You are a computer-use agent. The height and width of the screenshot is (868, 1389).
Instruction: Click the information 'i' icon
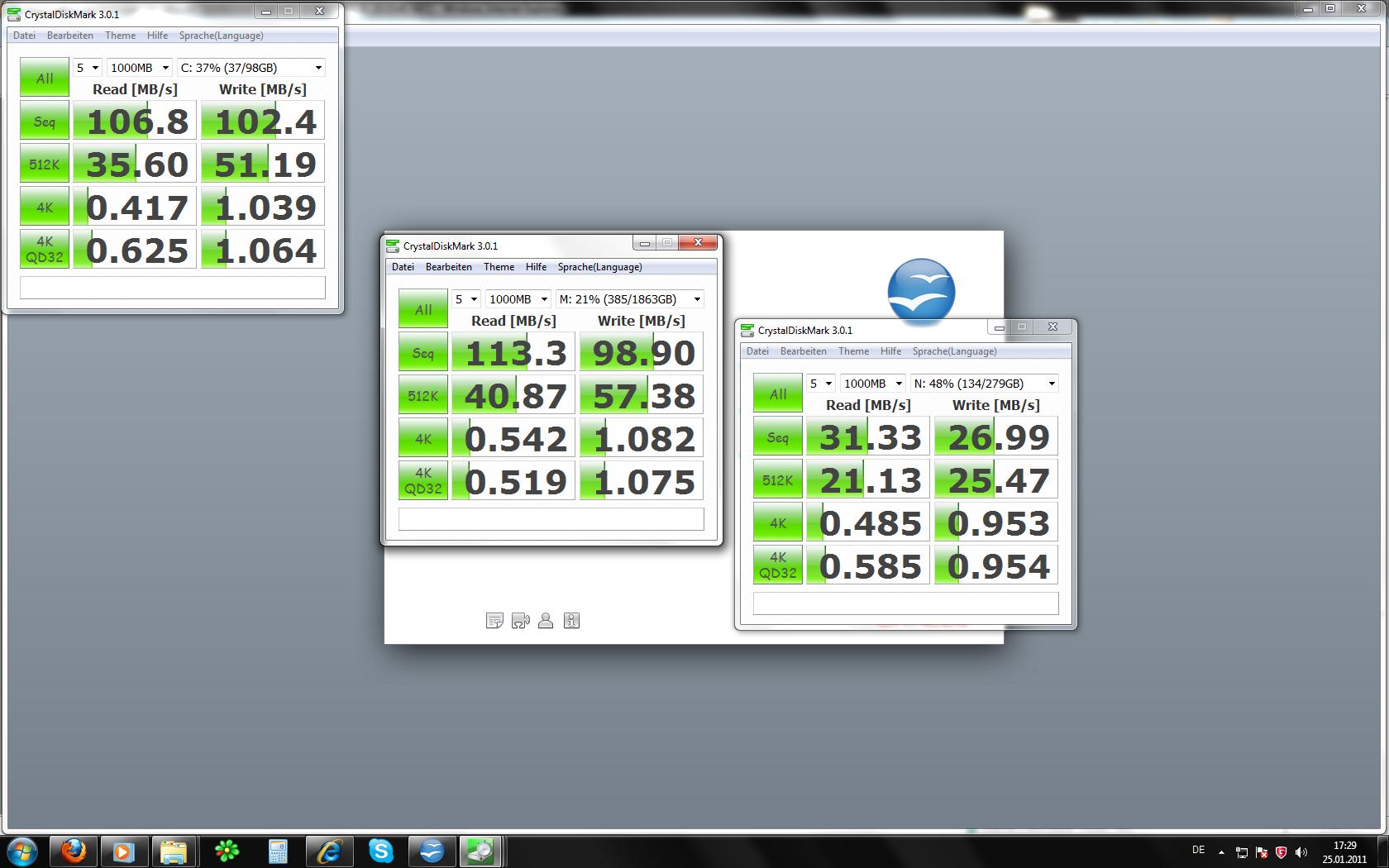coord(571,621)
